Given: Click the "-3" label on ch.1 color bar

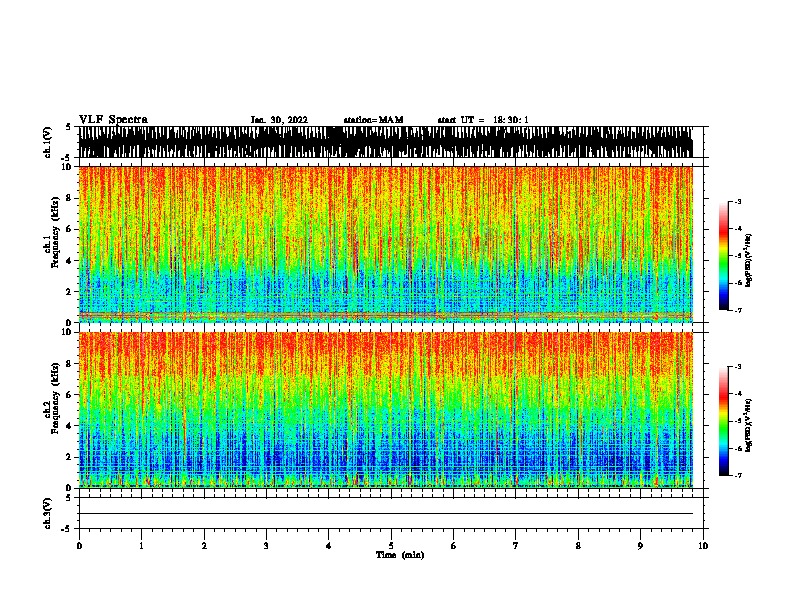Looking at the screenshot, I should [738, 201].
